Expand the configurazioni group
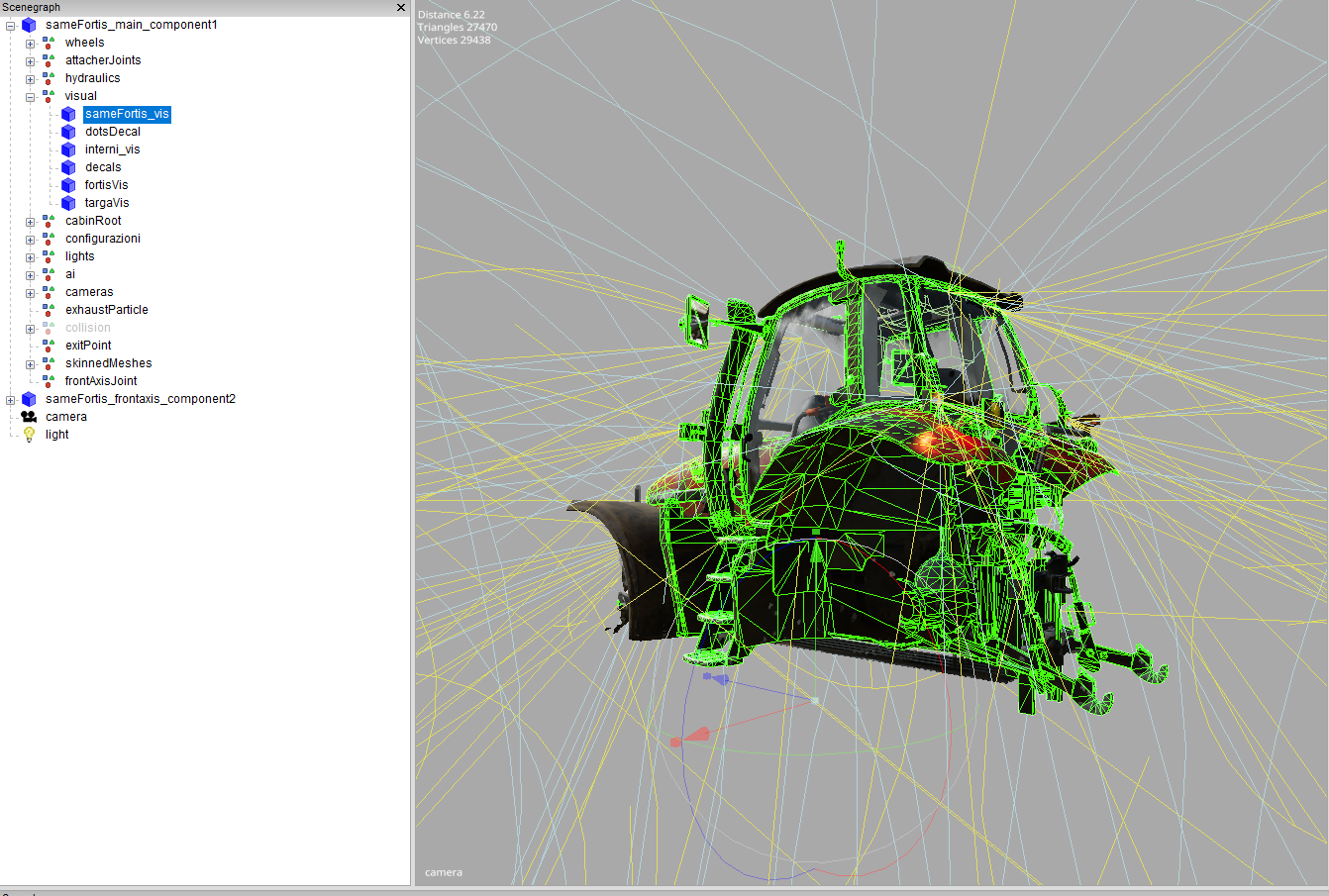The image size is (1329, 896). [30, 240]
